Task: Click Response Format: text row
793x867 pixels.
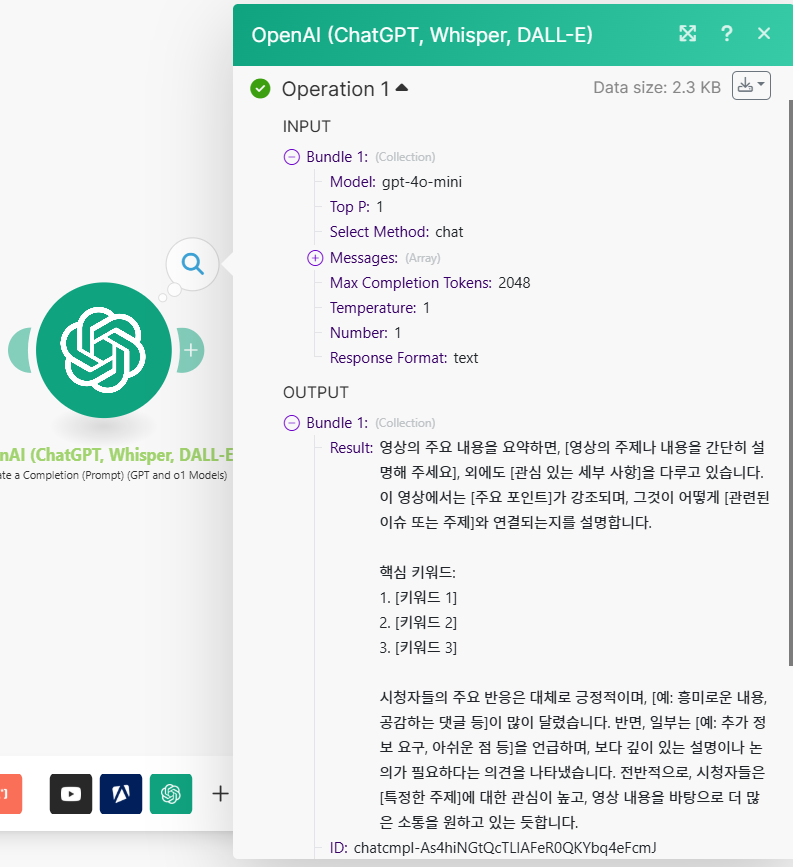Action: tap(404, 358)
